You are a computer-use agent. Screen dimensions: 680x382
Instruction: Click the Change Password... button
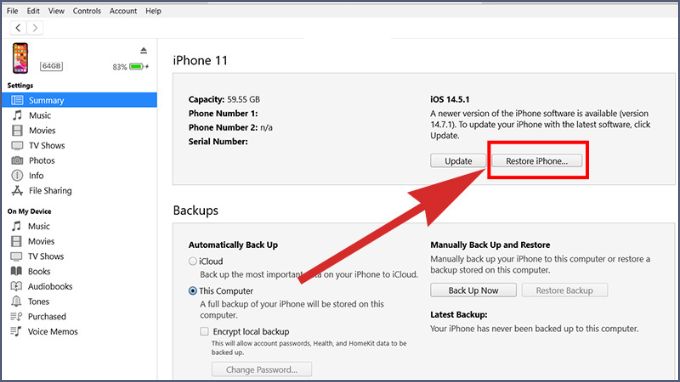(x=262, y=370)
